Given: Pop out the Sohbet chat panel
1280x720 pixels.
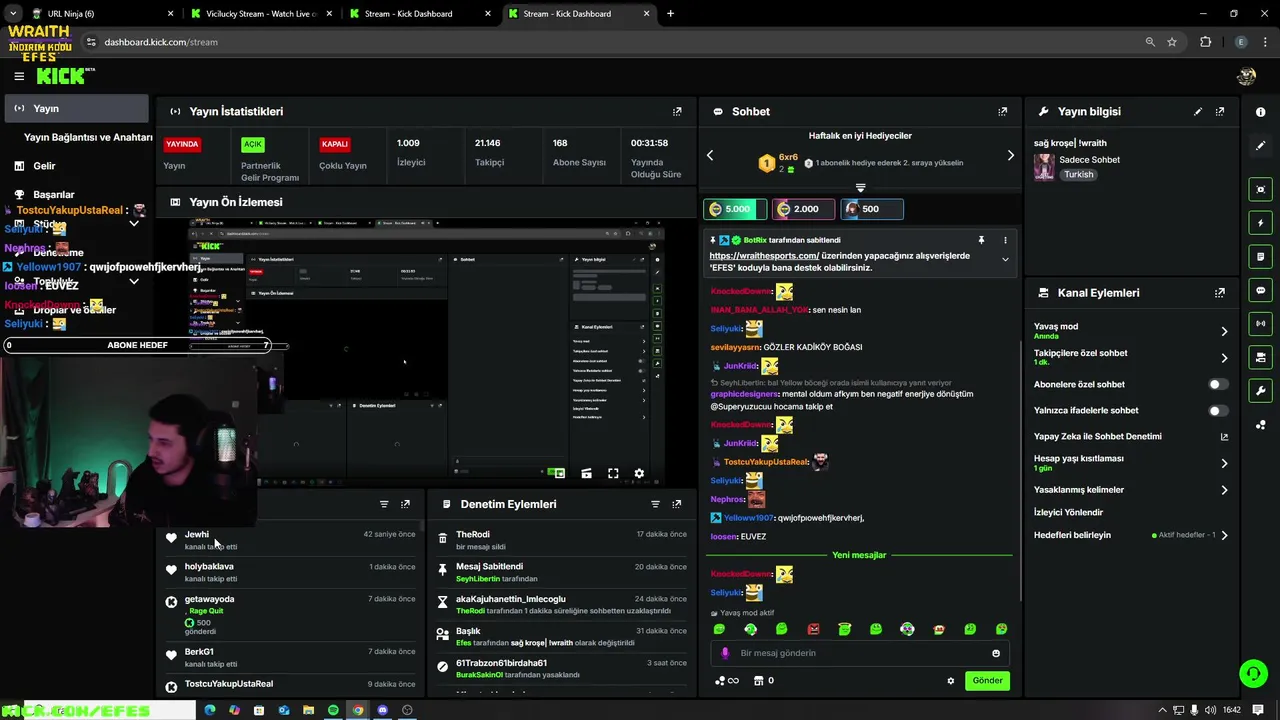Looking at the screenshot, I should coord(1003,112).
